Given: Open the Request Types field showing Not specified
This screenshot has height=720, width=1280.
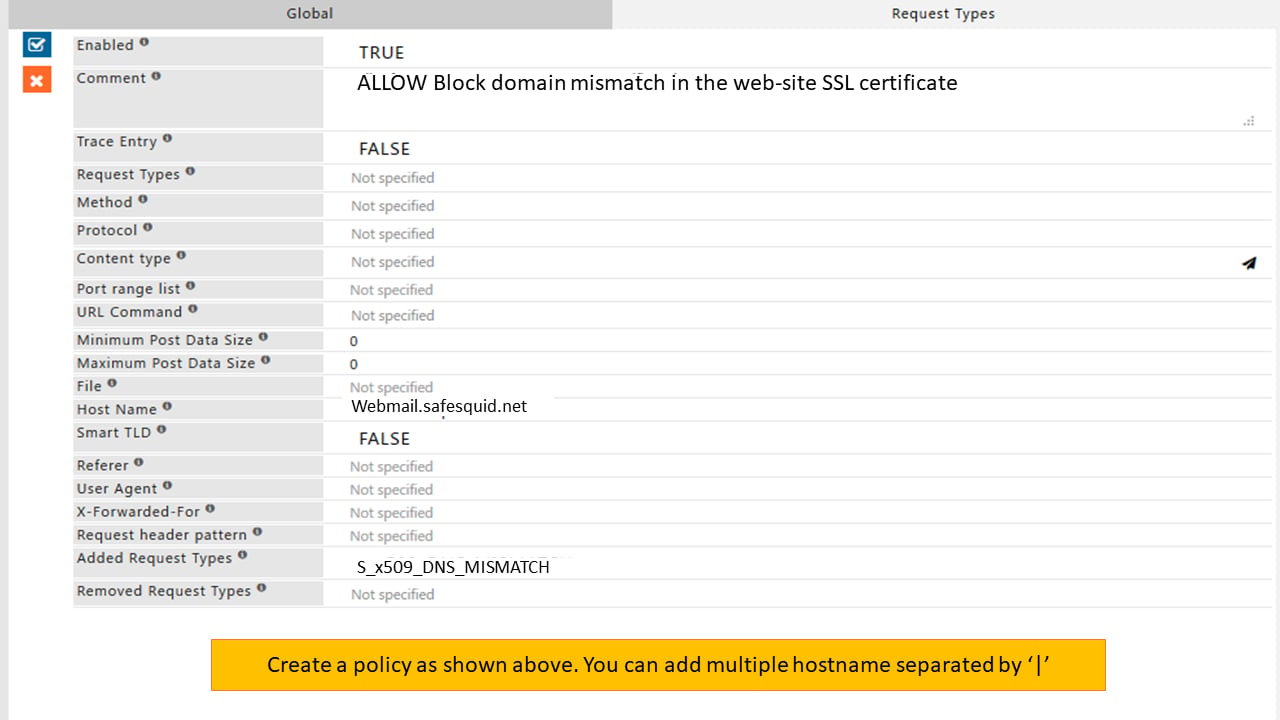Looking at the screenshot, I should pos(795,178).
